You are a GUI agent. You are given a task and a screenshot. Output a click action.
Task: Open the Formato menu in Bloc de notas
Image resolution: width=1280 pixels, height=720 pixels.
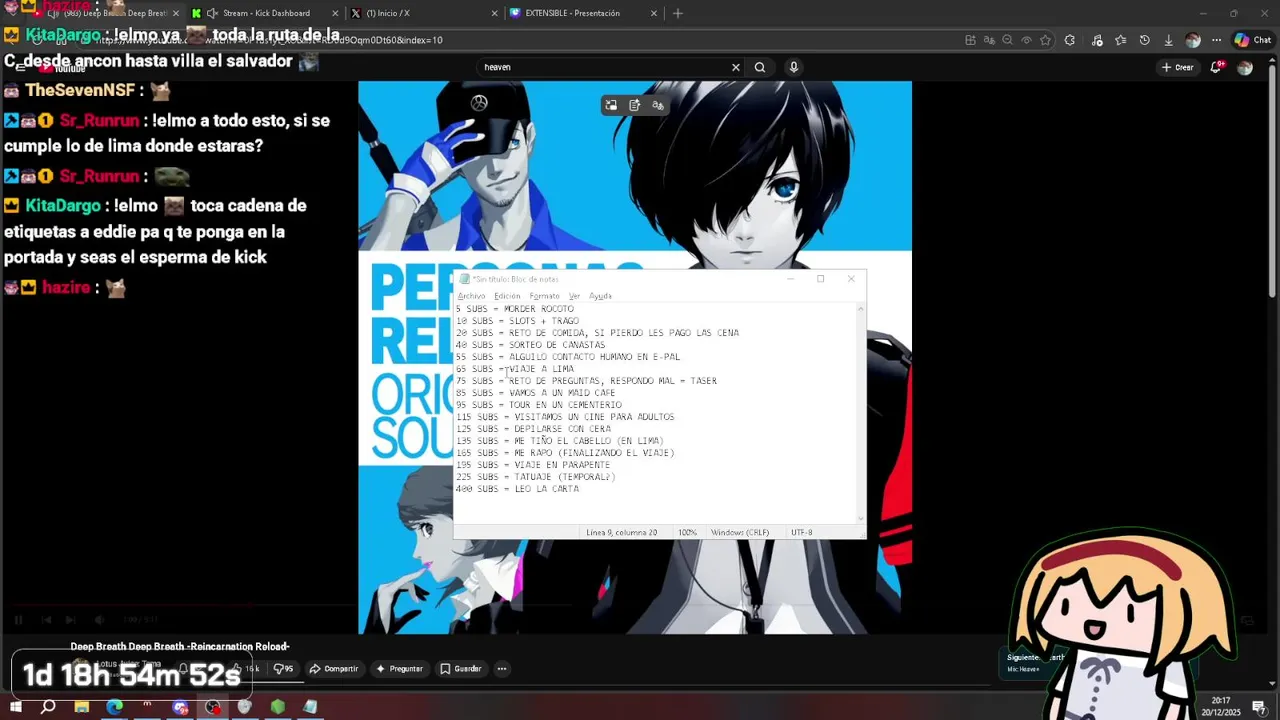544,296
